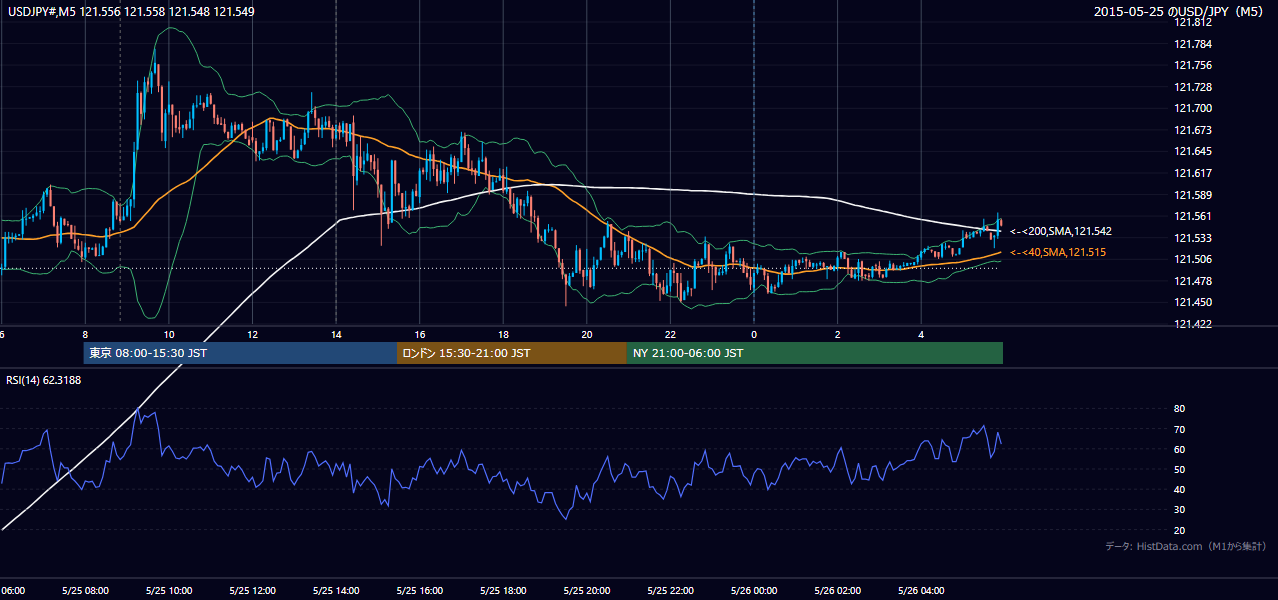Click price axis label 121.756
This screenshot has height=600, width=1278.
pyautogui.click(x=1193, y=66)
